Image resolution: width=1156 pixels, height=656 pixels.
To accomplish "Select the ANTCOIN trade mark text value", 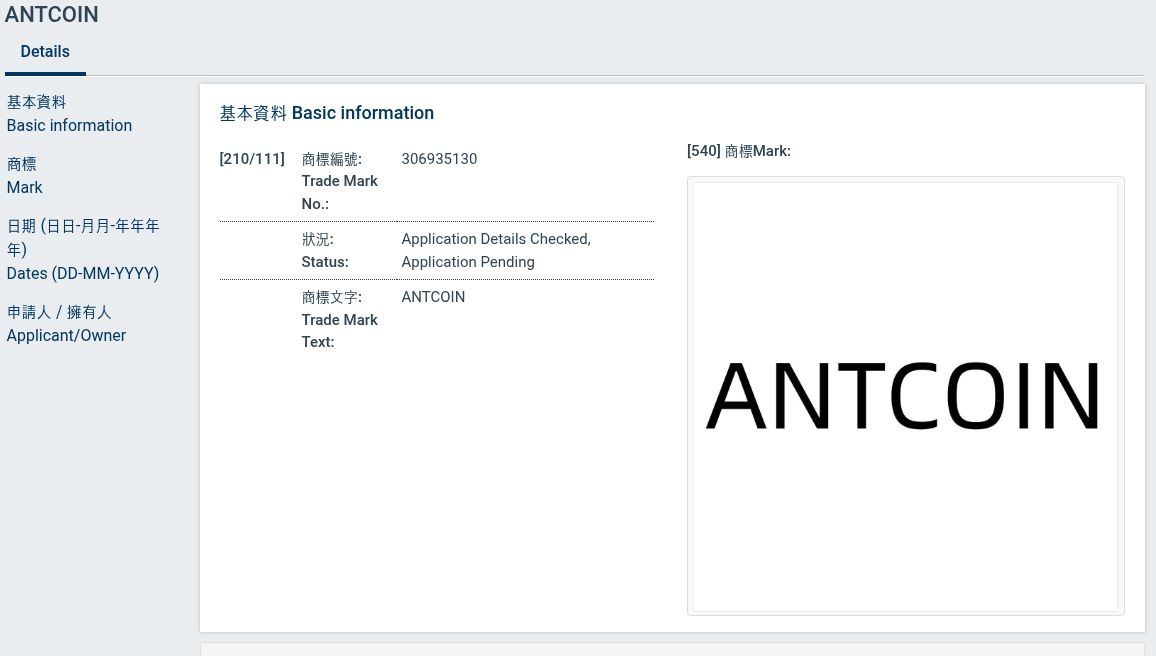I will (x=433, y=297).
